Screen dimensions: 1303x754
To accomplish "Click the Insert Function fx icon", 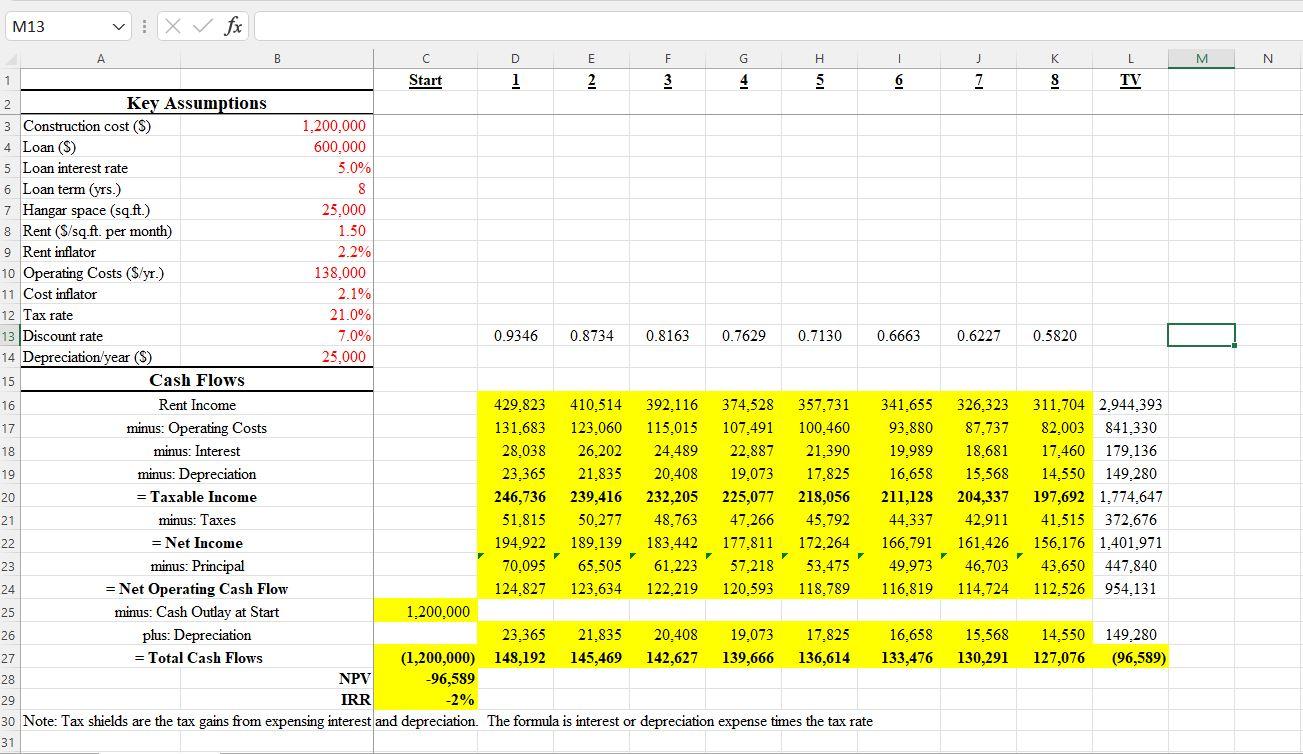I will coord(233,27).
